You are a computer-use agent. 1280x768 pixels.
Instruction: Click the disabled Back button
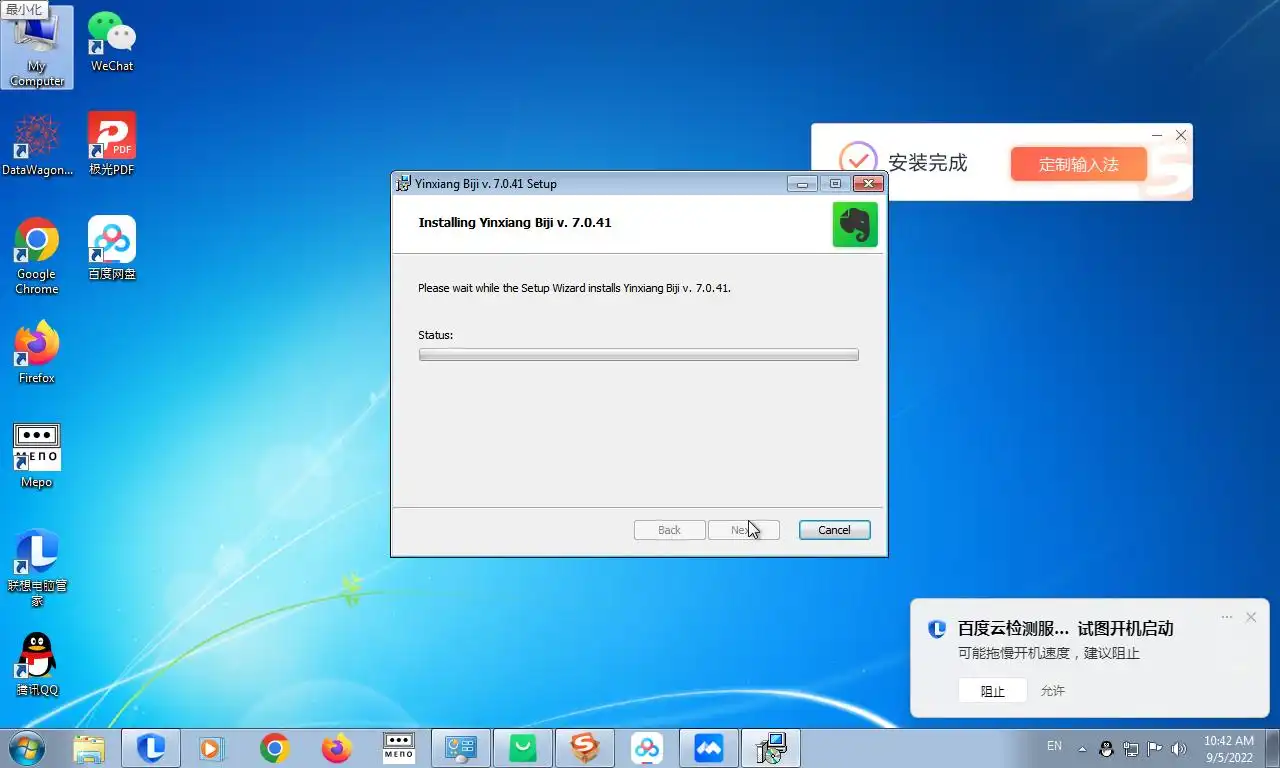point(669,530)
